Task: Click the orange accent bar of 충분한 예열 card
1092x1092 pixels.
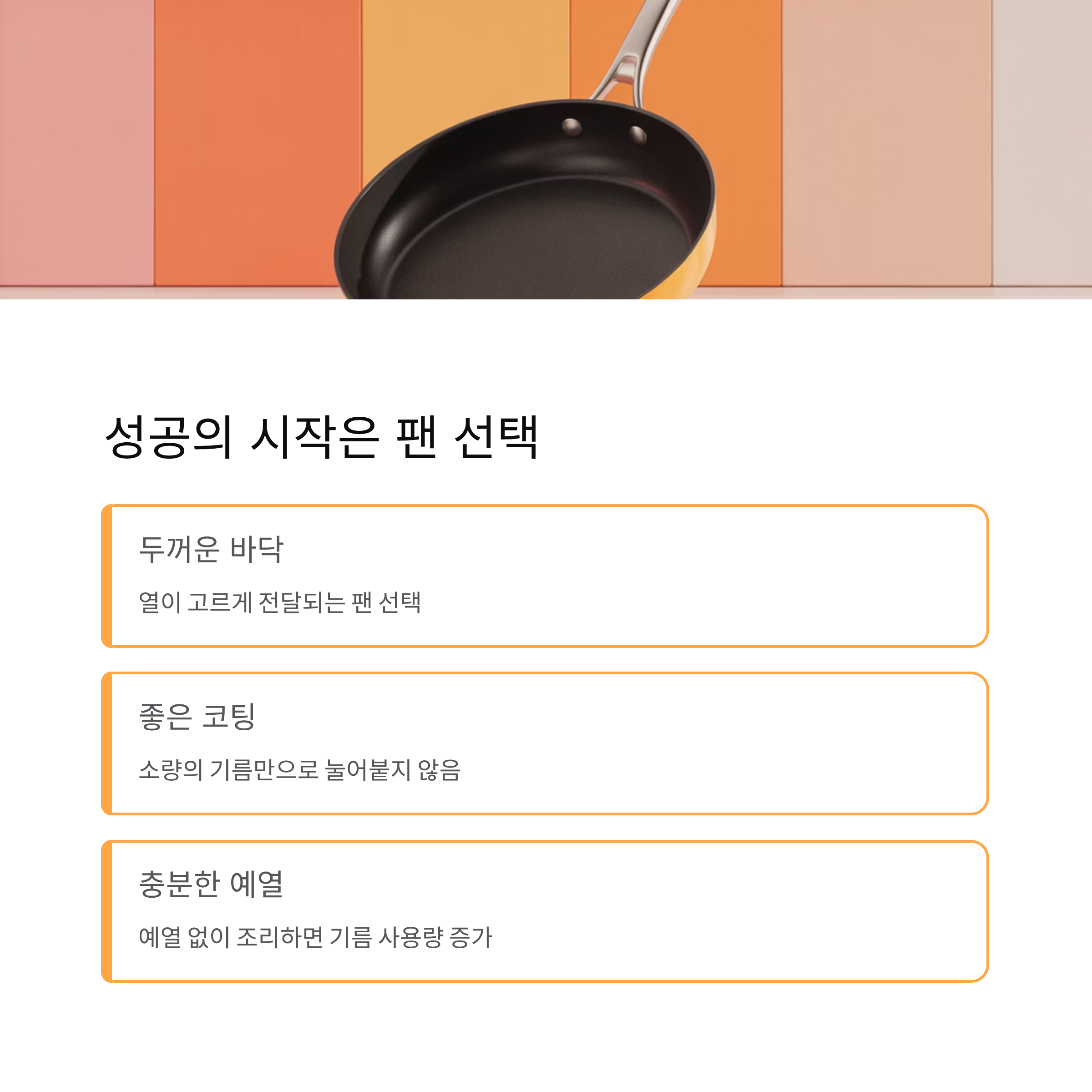Action: click(x=106, y=911)
